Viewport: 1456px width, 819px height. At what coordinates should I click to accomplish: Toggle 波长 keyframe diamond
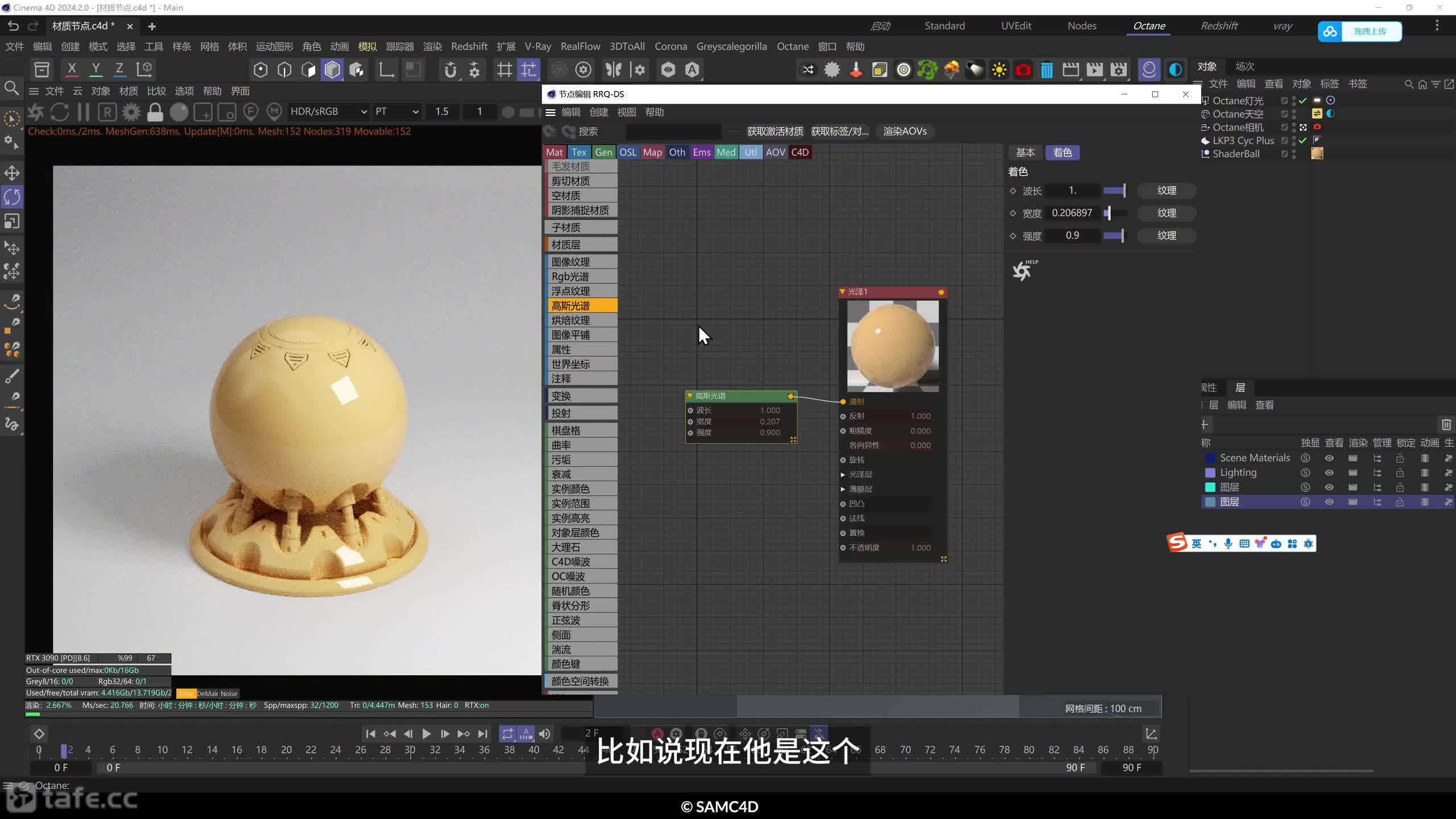click(x=1013, y=191)
